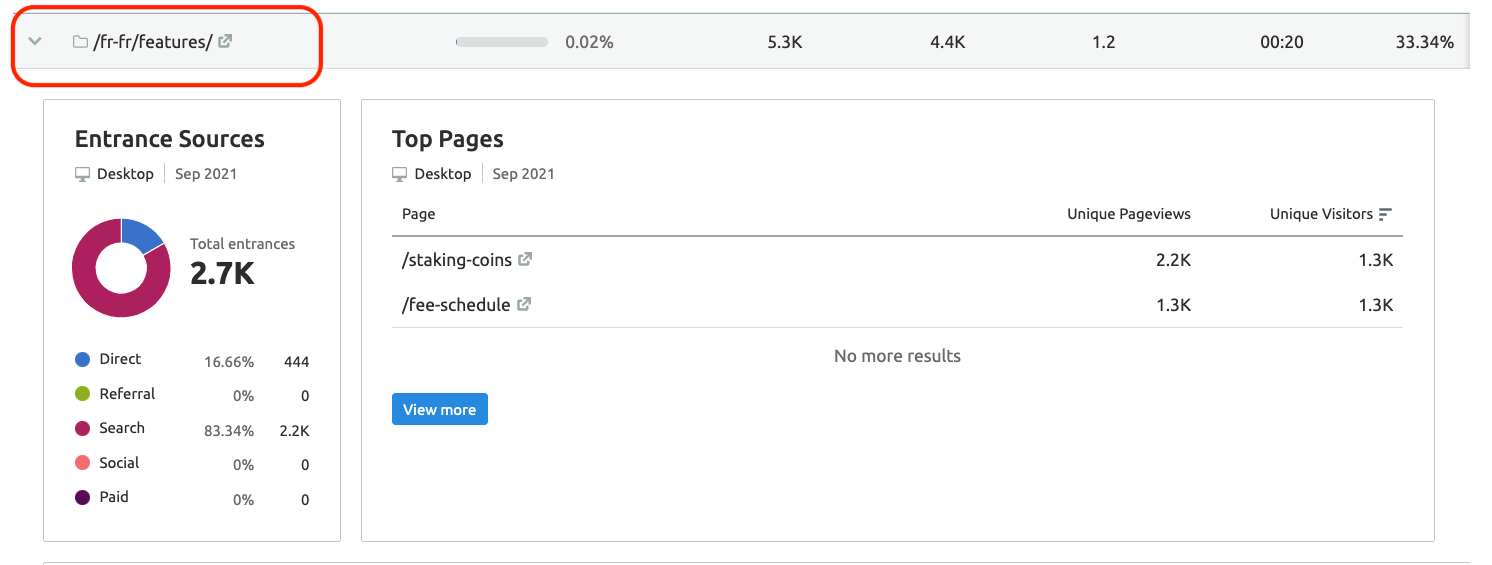The width and height of the screenshot is (1492, 565).
Task: Click desktop icon under Entrance Sources
Action: (83, 174)
